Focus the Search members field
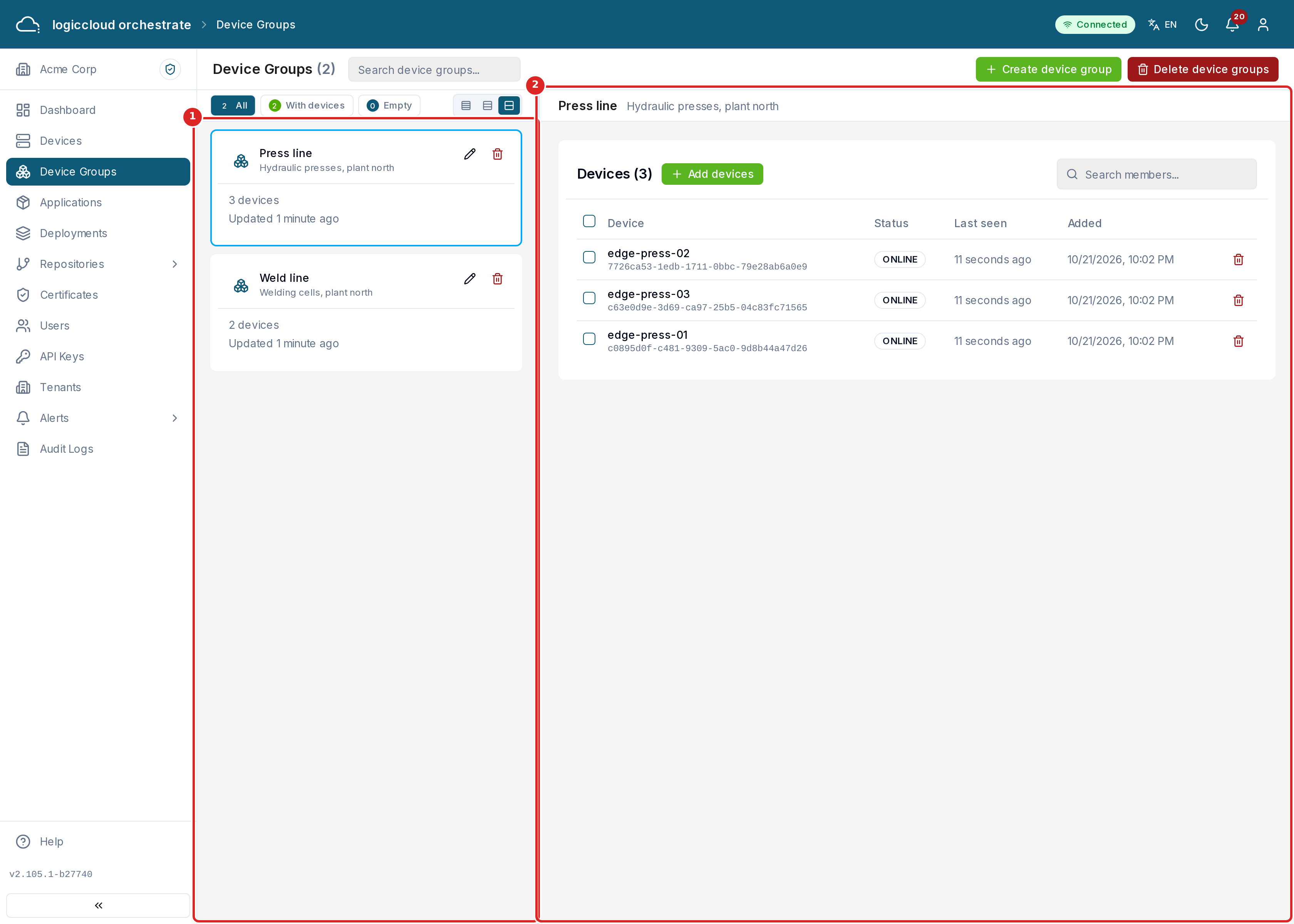The image size is (1294, 924). click(x=1156, y=175)
